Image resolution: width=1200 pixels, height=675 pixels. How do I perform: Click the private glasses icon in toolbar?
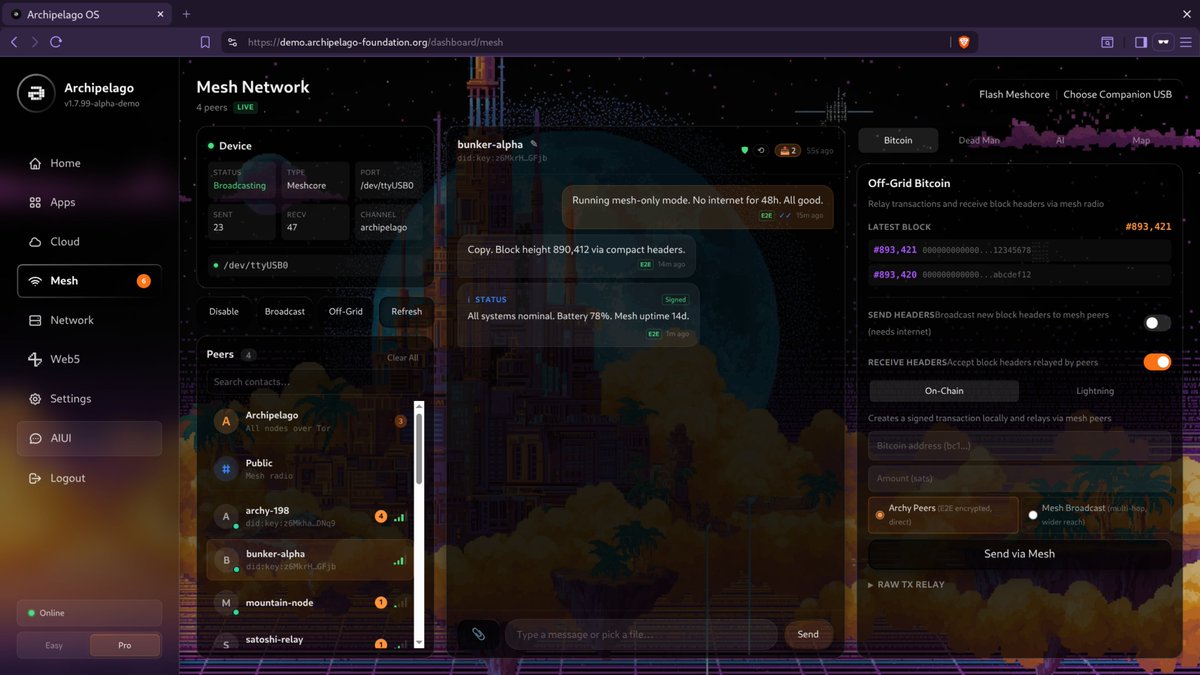(1163, 42)
